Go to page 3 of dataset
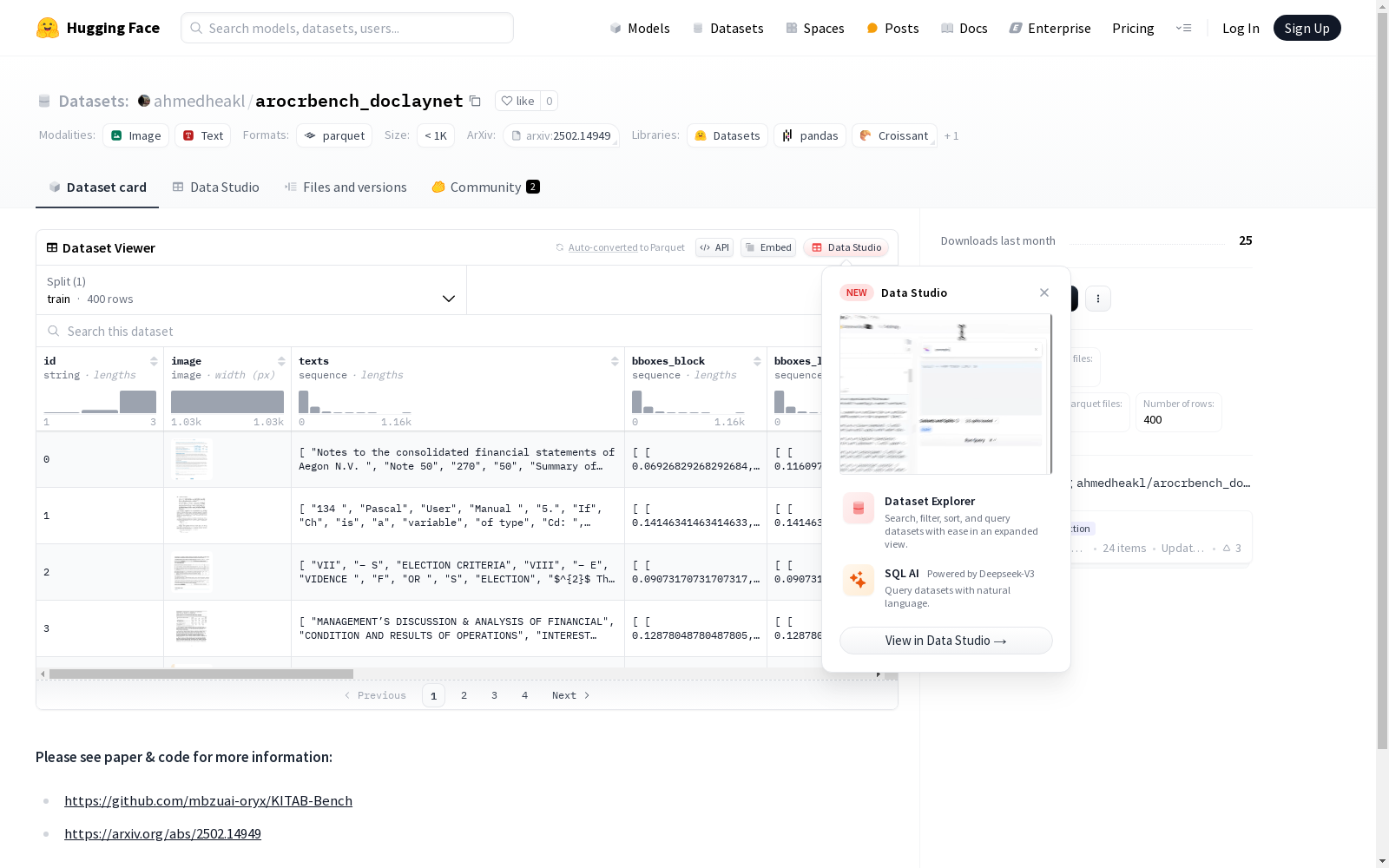The image size is (1389, 868). (x=495, y=695)
